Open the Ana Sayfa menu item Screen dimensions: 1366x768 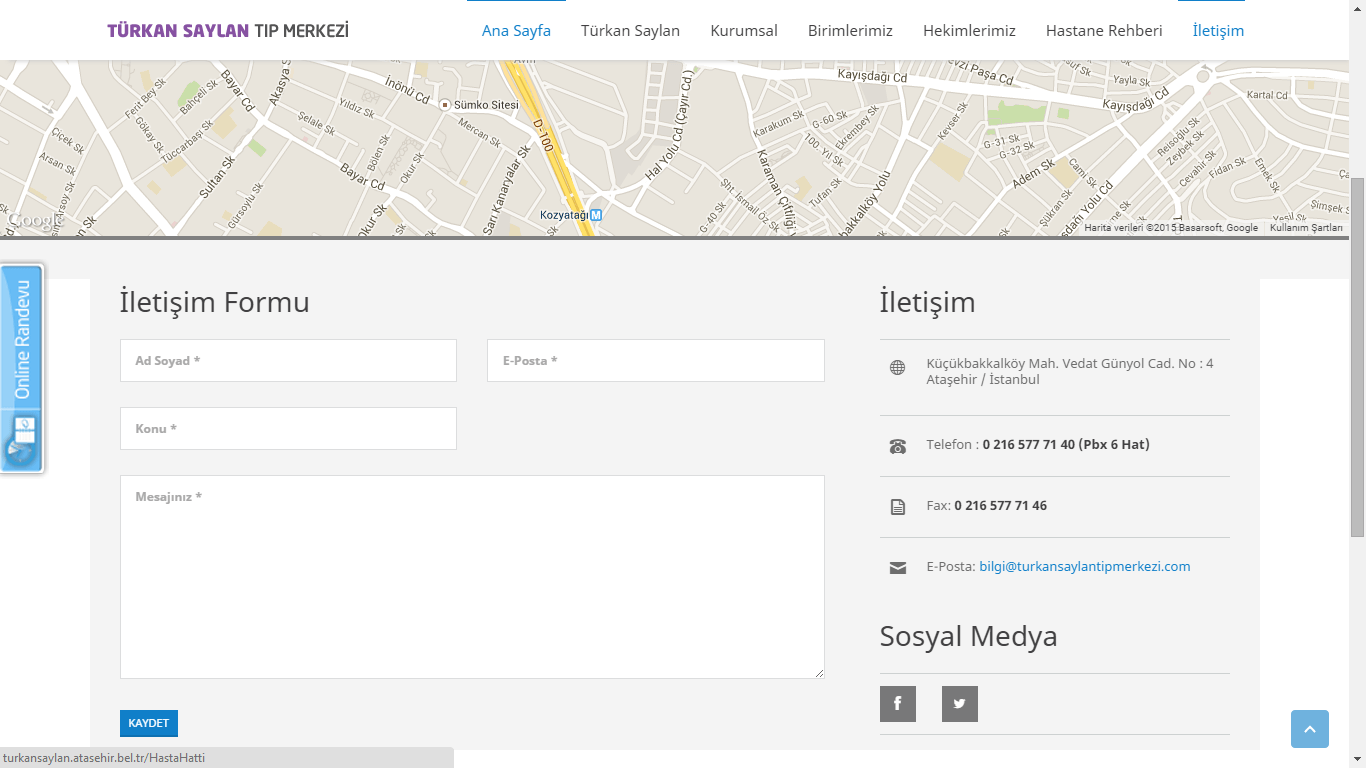516,31
